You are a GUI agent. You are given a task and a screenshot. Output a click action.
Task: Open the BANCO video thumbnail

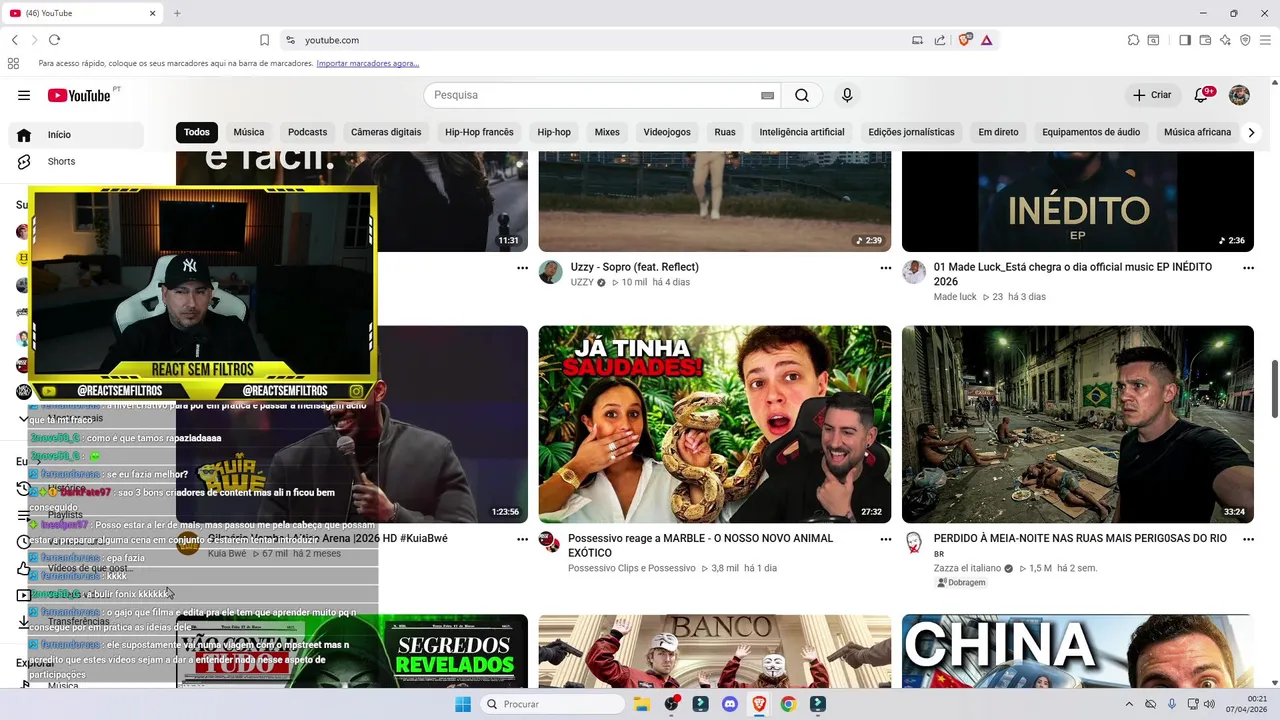[715, 651]
